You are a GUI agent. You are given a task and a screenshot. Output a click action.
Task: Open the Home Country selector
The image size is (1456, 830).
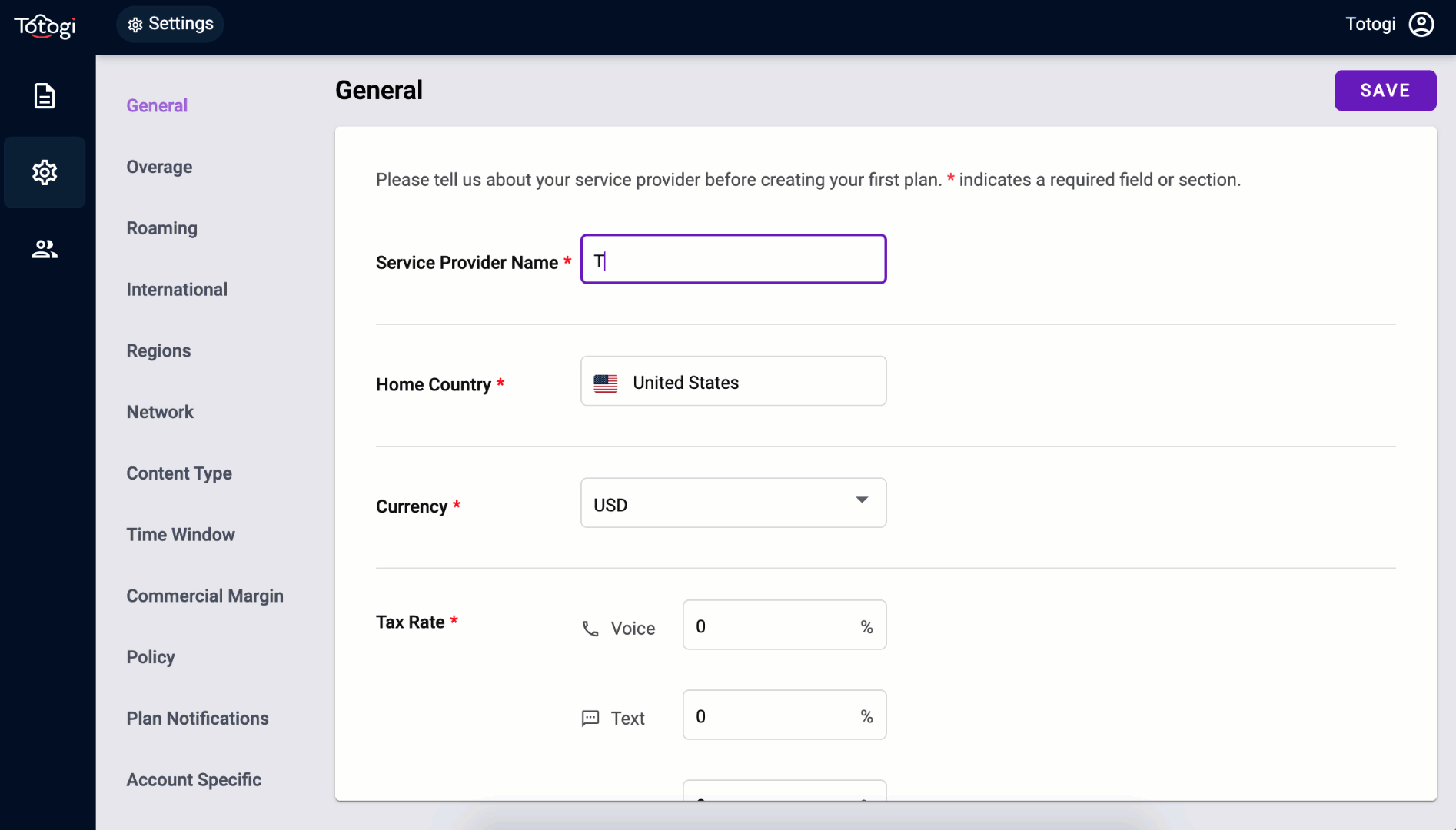[733, 381]
